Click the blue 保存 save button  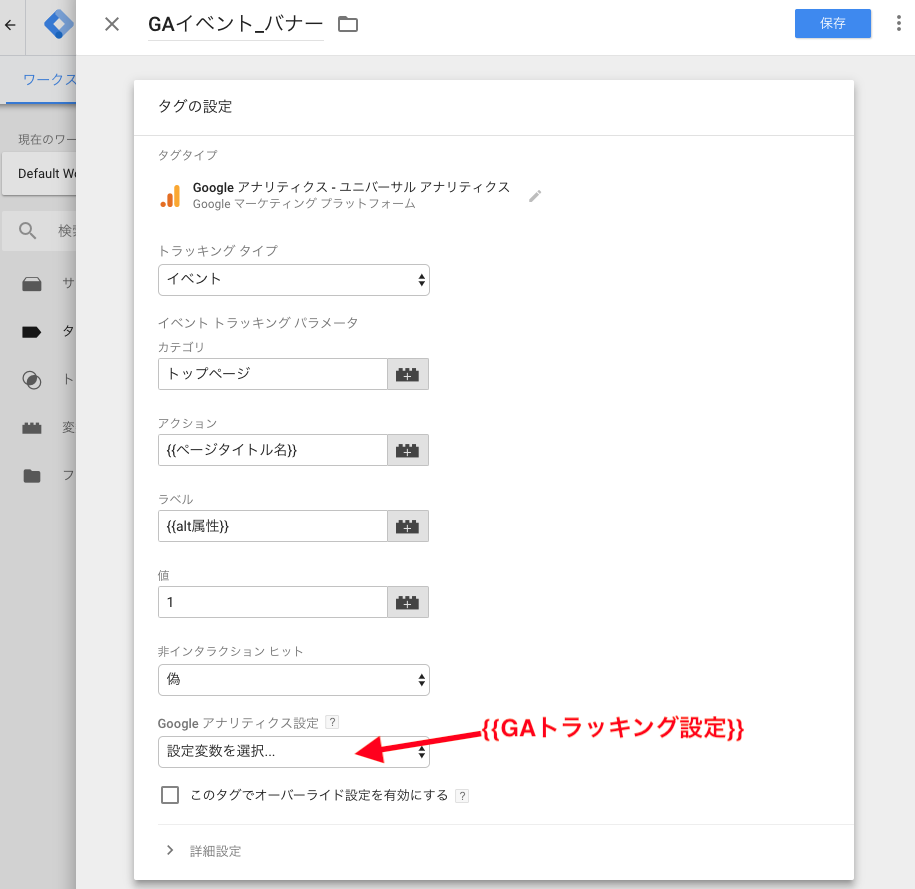[x=832, y=23]
